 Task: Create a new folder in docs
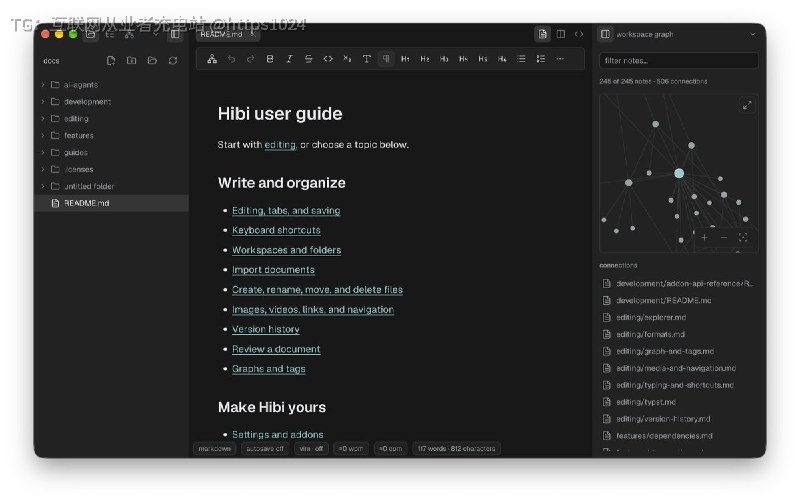pos(131,61)
